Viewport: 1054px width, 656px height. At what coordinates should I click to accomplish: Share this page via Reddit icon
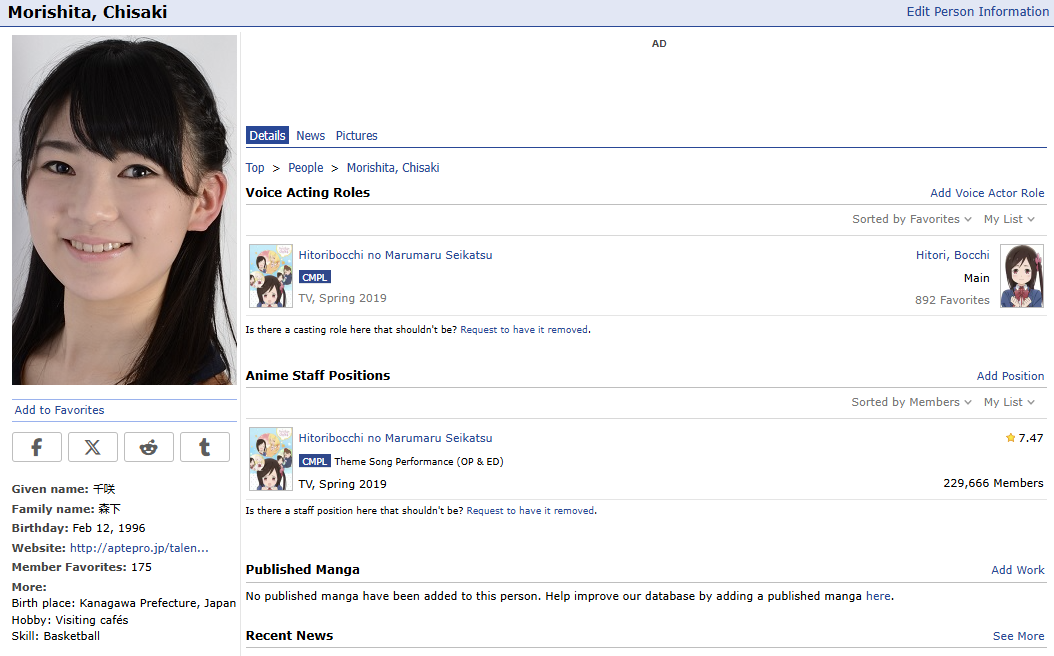[149, 447]
